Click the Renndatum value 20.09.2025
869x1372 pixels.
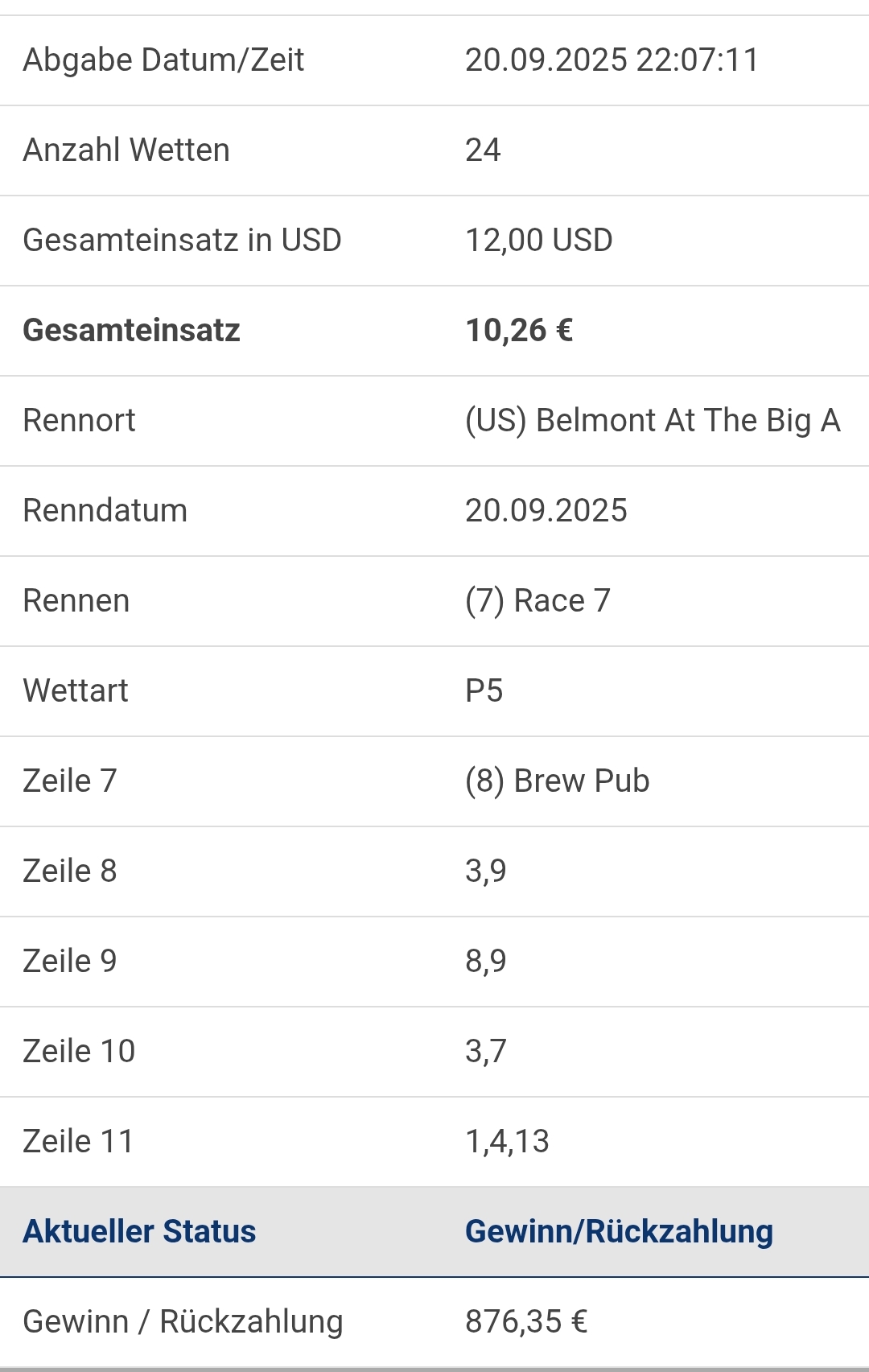tap(546, 511)
